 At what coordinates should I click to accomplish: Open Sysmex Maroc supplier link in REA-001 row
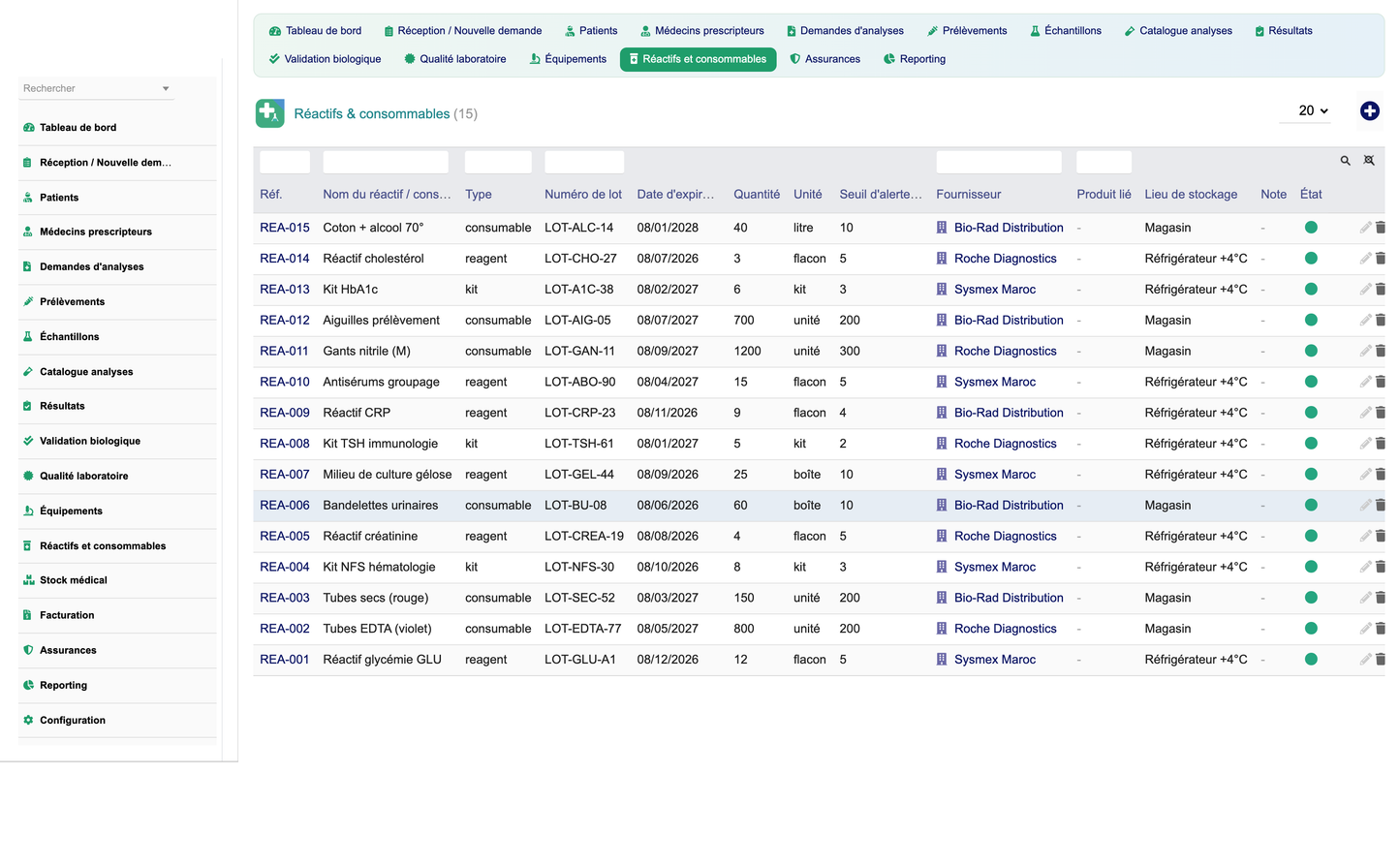click(x=995, y=660)
